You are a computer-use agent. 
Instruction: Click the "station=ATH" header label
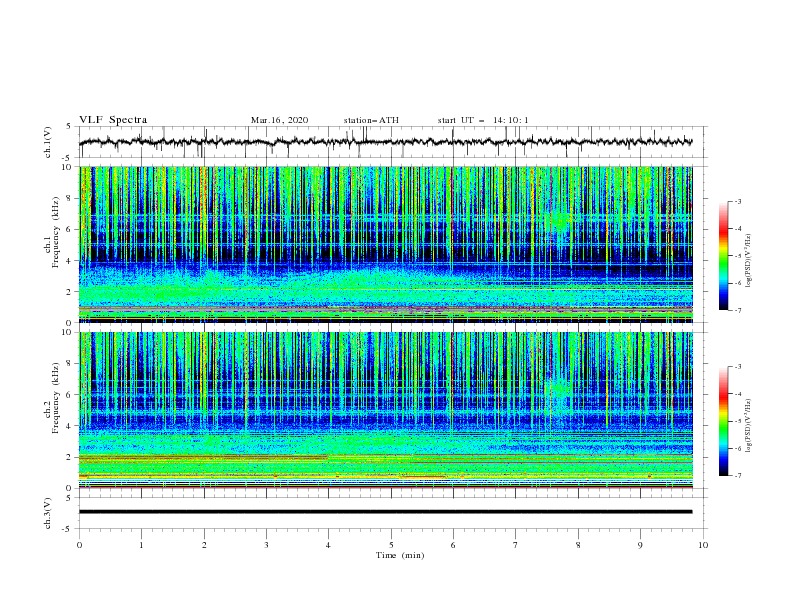(371, 120)
